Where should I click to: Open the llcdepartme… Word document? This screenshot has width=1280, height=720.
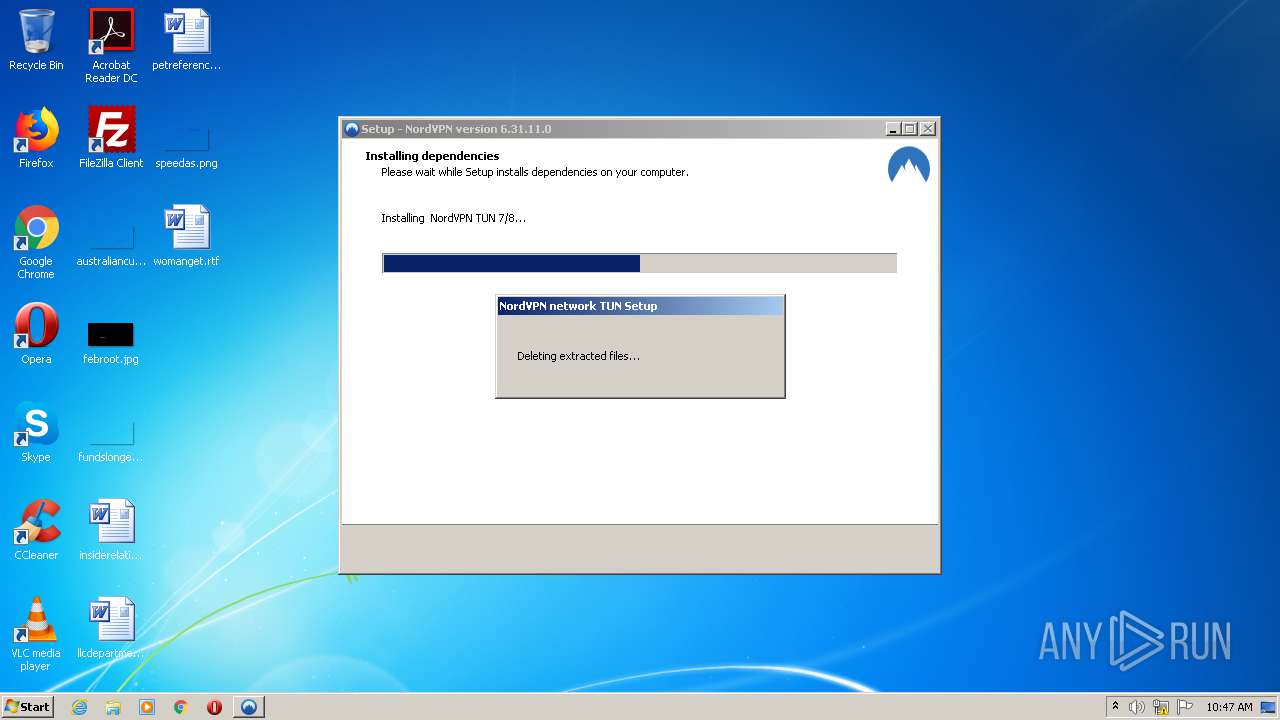111,629
